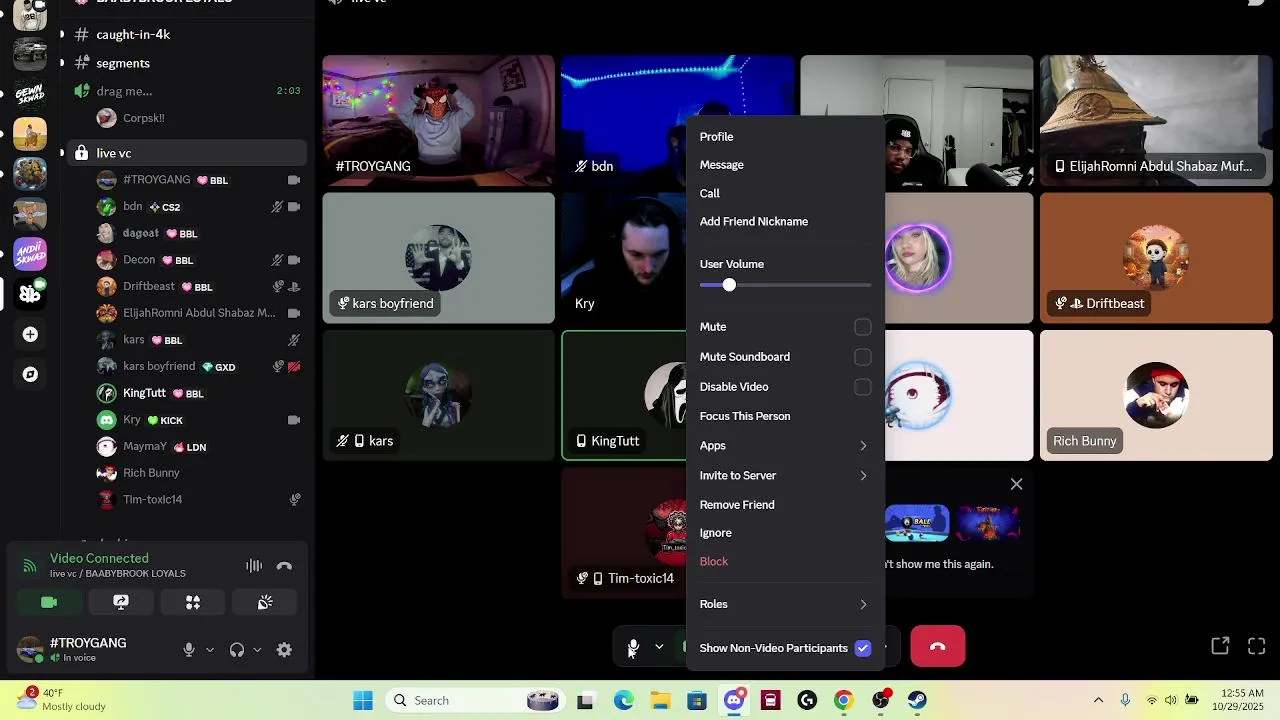Click the noise suppression waveform icon
1280x720 pixels.
click(x=254, y=566)
